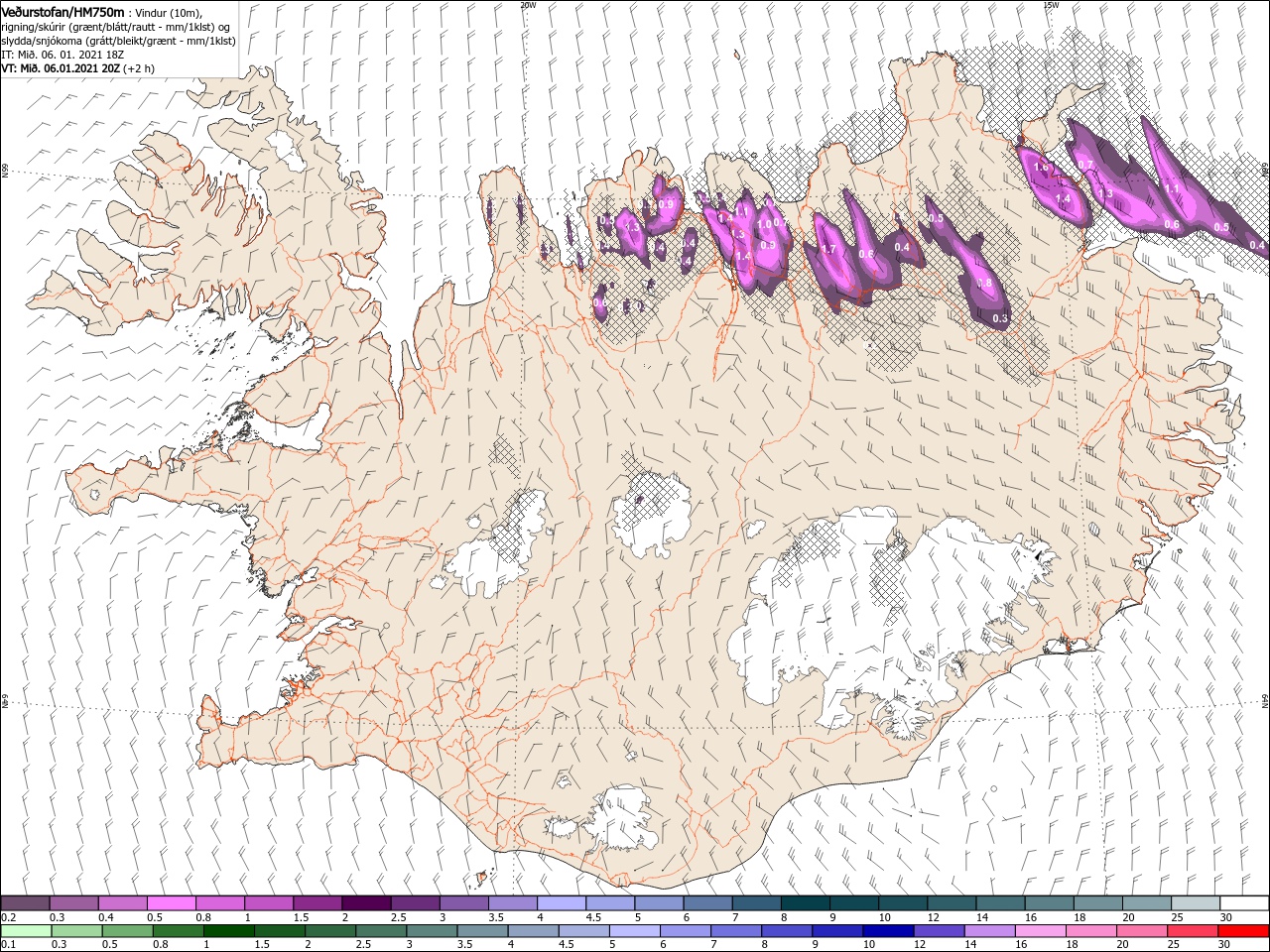Click the pink rain swatch between 16 and 18
The image size is (1270, 952).
click(x=1039, y=931)
